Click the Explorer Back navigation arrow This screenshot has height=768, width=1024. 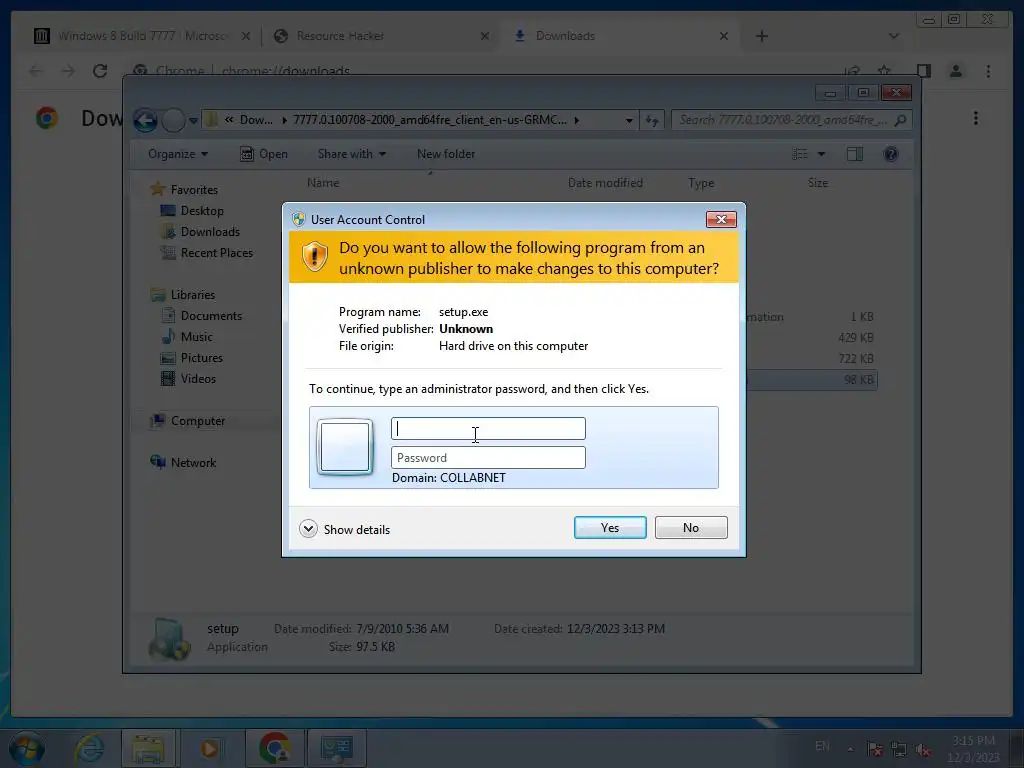[145, 120]
